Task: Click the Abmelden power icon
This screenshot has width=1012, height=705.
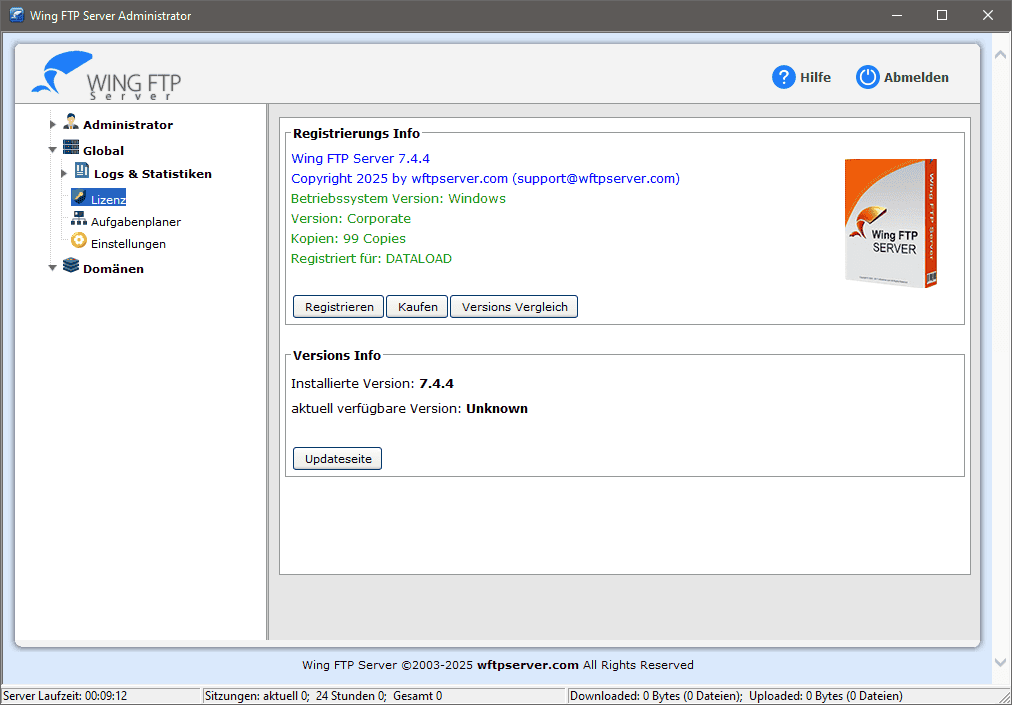Action: point(867,77)
